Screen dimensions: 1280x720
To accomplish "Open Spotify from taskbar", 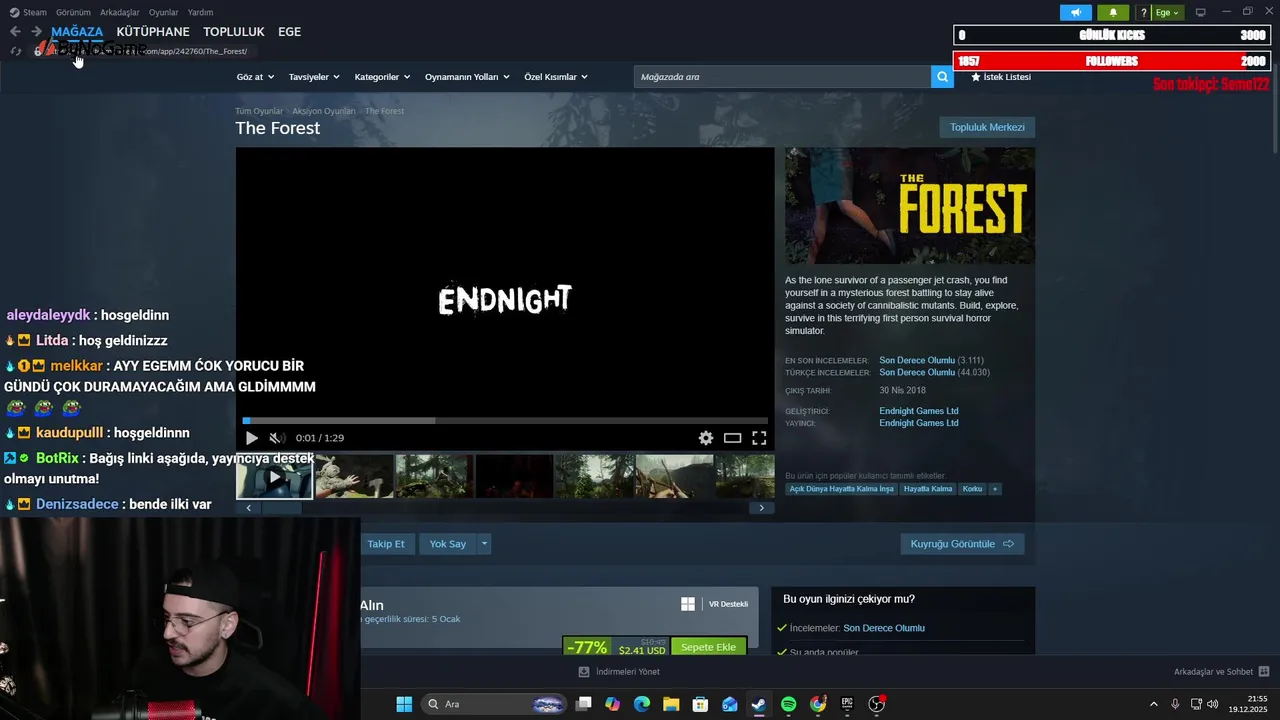I will (x=788, y=704).
